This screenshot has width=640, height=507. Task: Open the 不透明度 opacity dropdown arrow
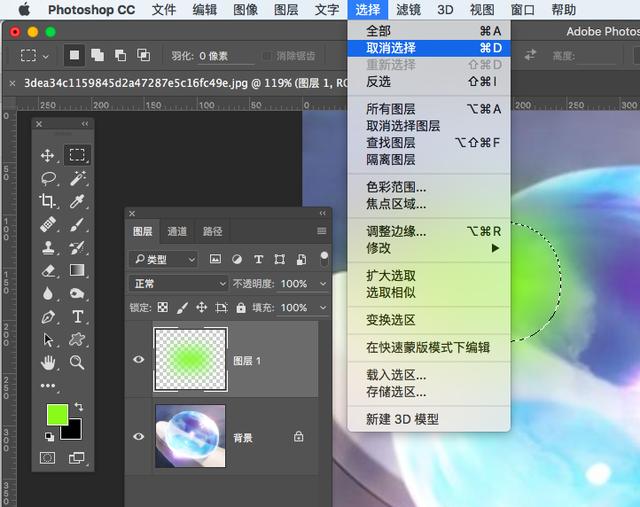(x=323, y=283)
